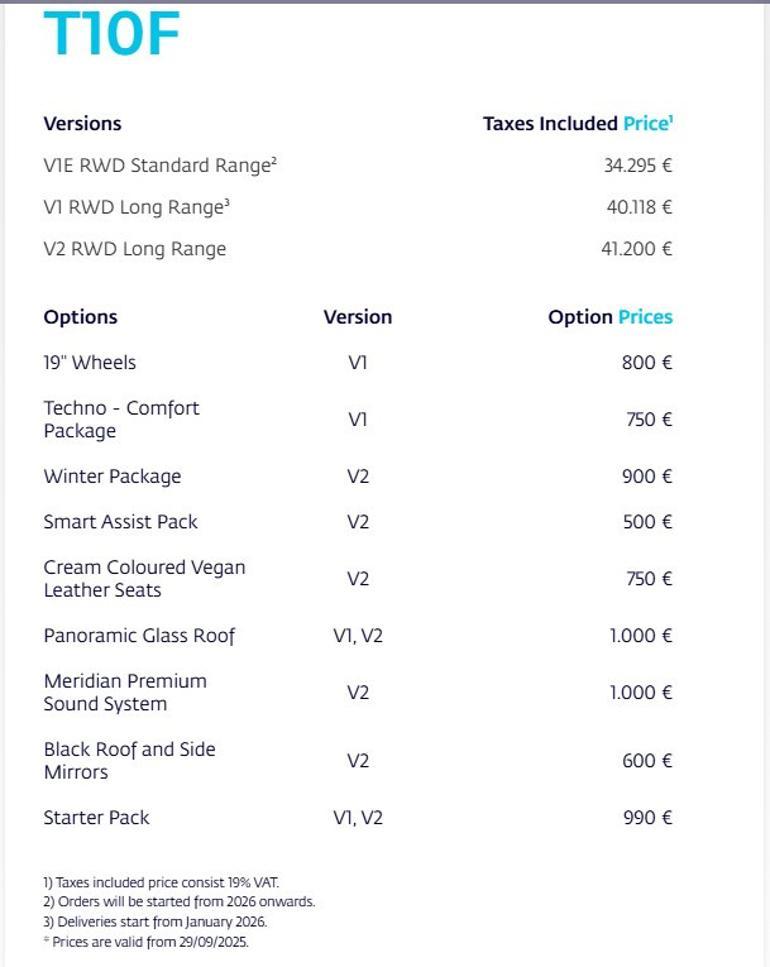Select the V1 RWD Long Range version
This screenshot has width=770, height=967.
point(137,208)
